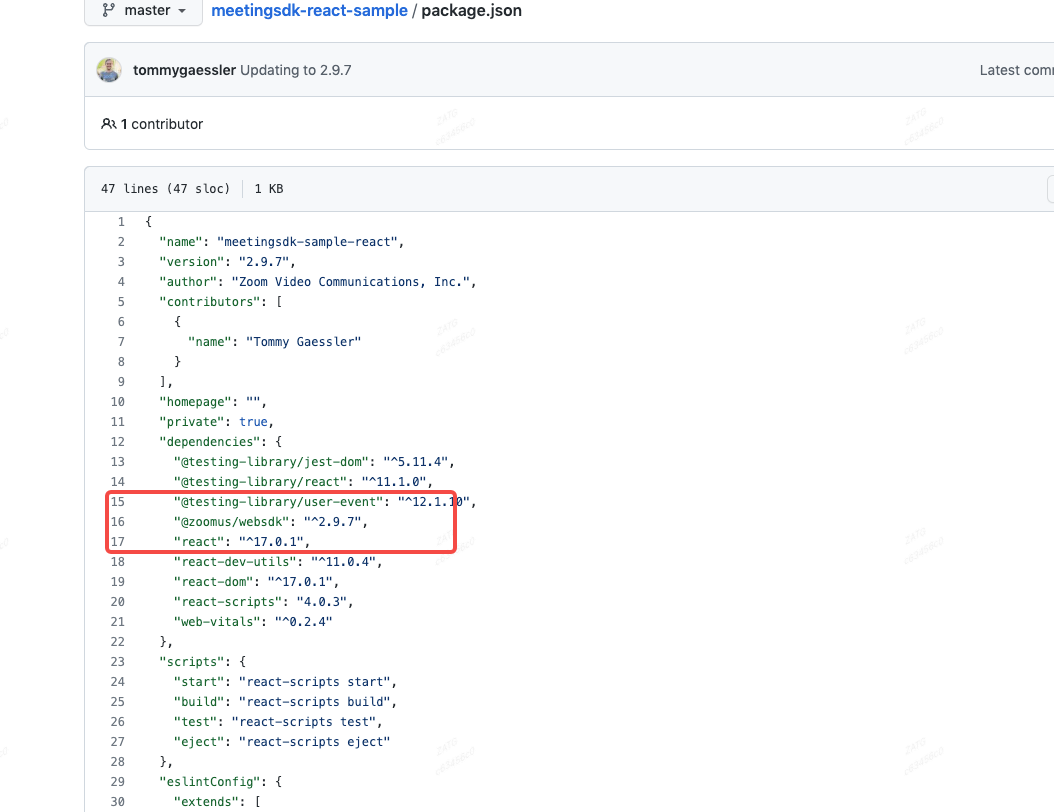Click the "Tommy Gaessler" contributor name

coord(303,341)
